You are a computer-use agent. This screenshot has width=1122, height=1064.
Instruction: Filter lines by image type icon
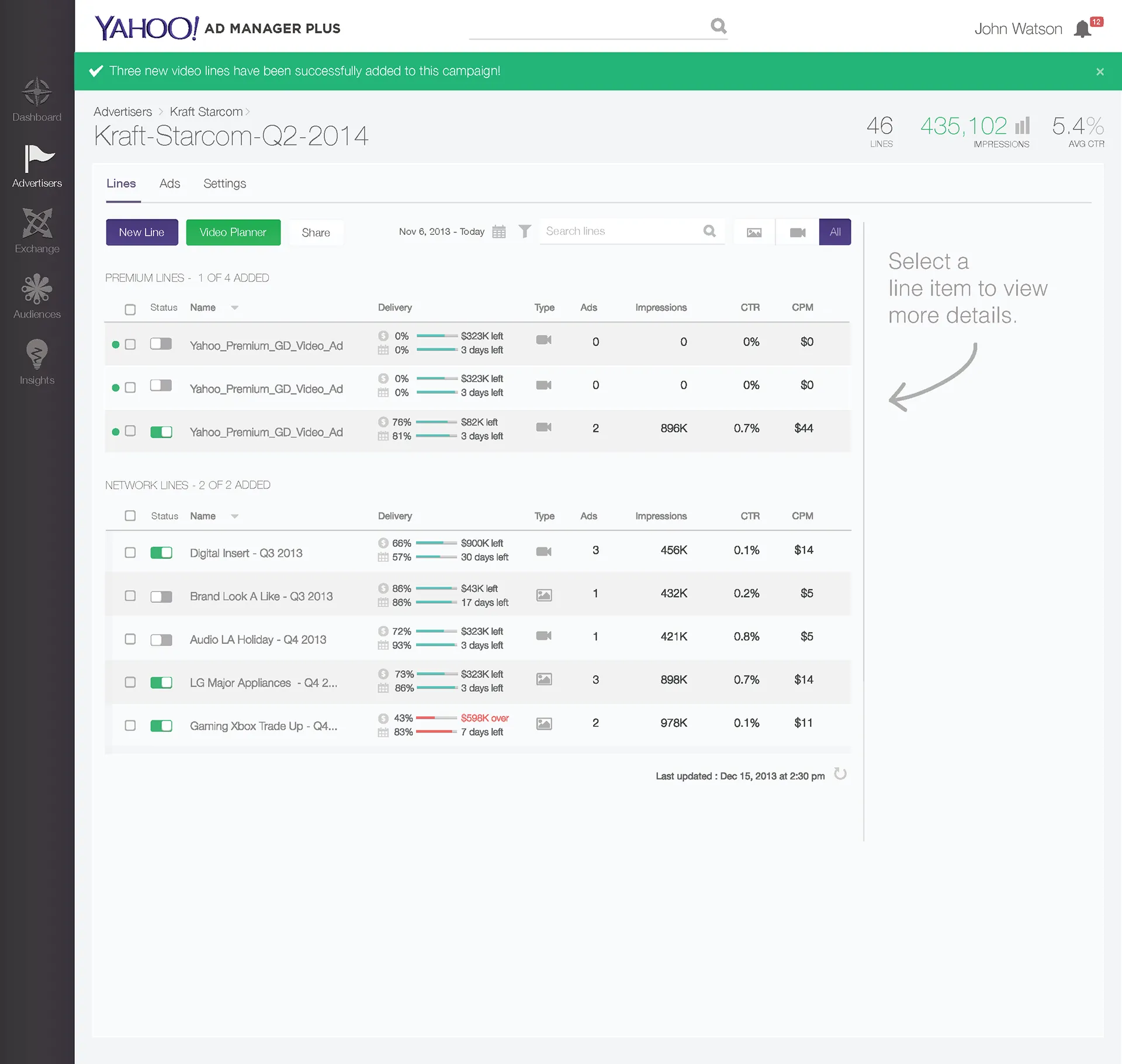coord(754,232)
